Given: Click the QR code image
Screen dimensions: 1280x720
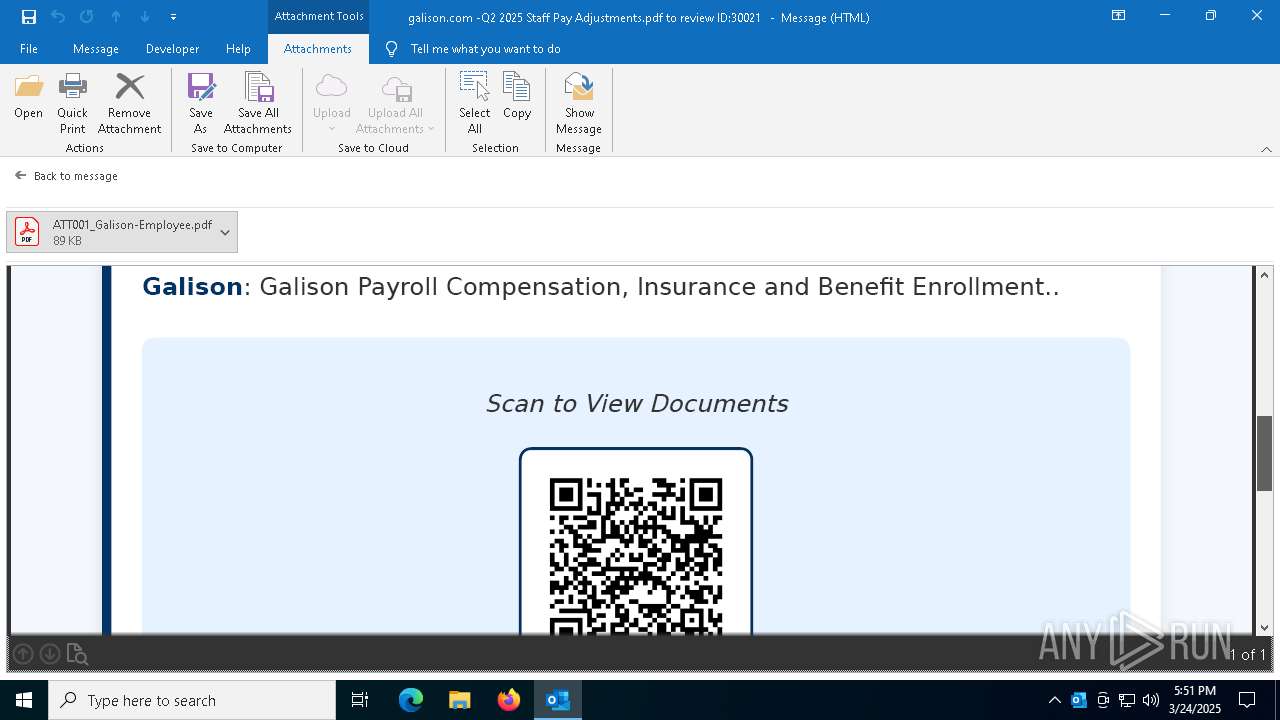Looking at the screenshot, I should tap(636, 558).
